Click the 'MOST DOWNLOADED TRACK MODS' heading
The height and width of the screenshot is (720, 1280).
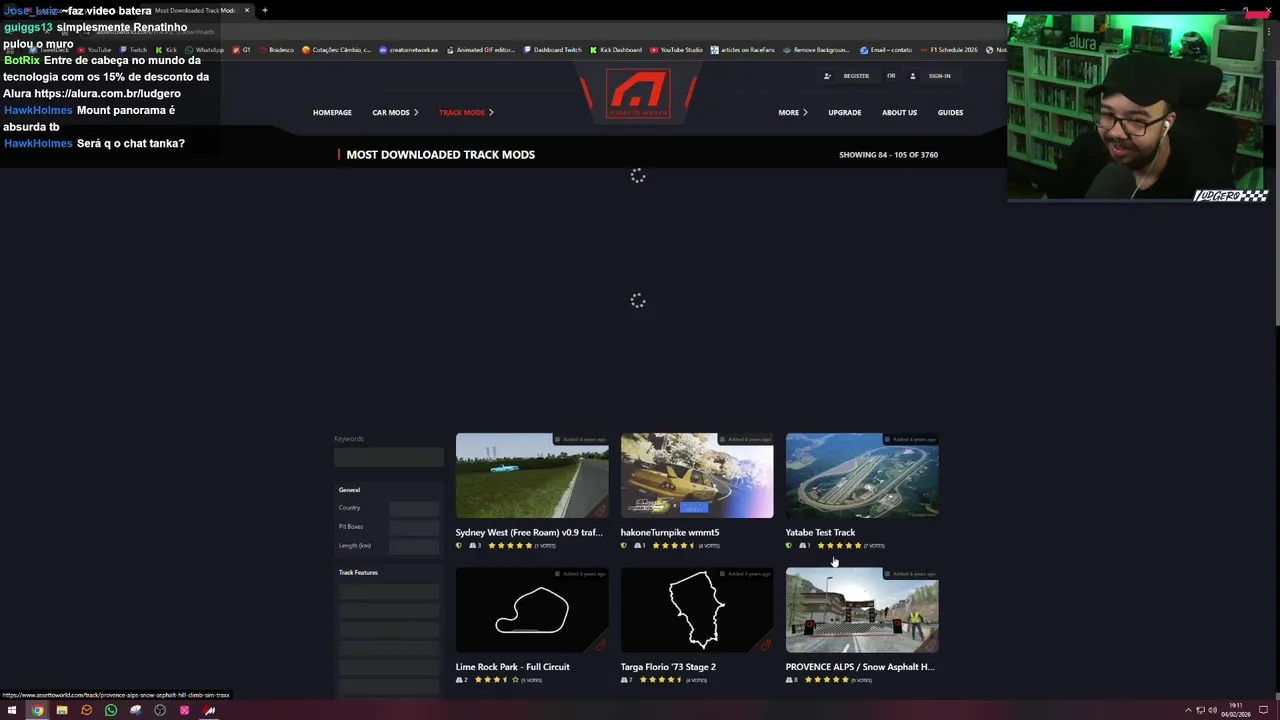(x=440, y=155)
